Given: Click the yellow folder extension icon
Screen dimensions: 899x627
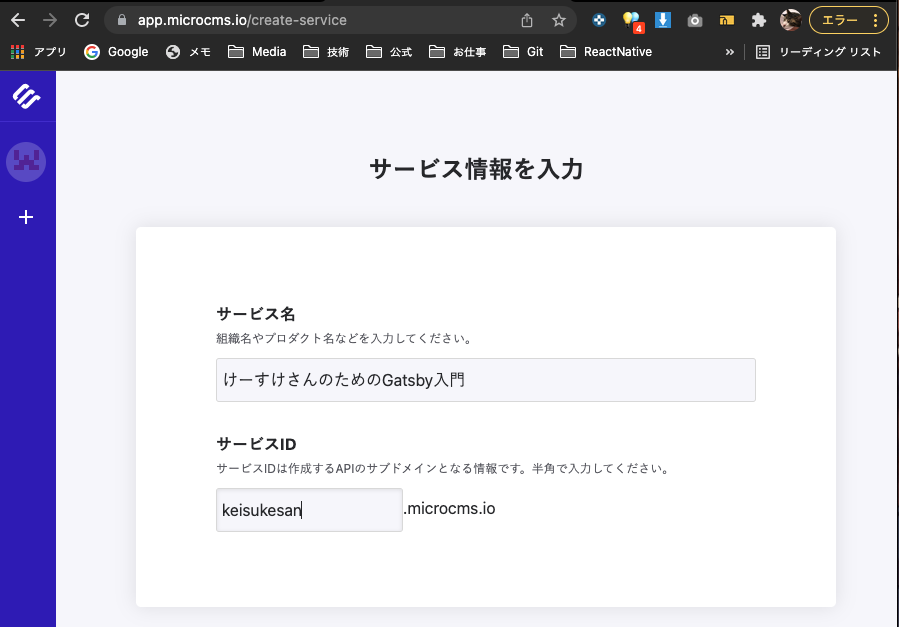Looking at the screenshot, I should [x=727, y=21].
